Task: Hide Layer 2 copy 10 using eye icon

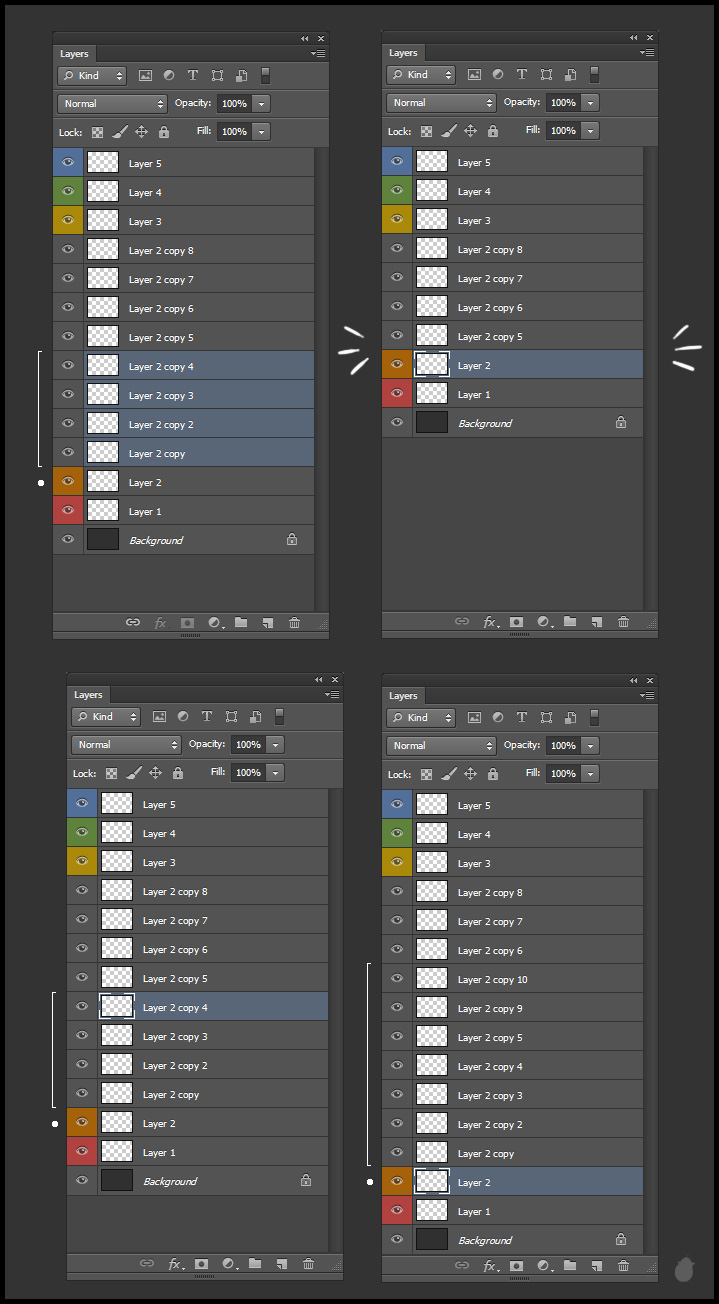Action: (x=397, y=979)
